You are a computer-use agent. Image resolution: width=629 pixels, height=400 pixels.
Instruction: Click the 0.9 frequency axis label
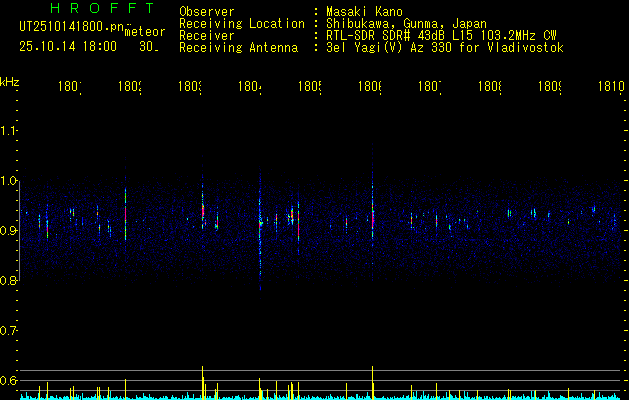(x=8, y=231)
